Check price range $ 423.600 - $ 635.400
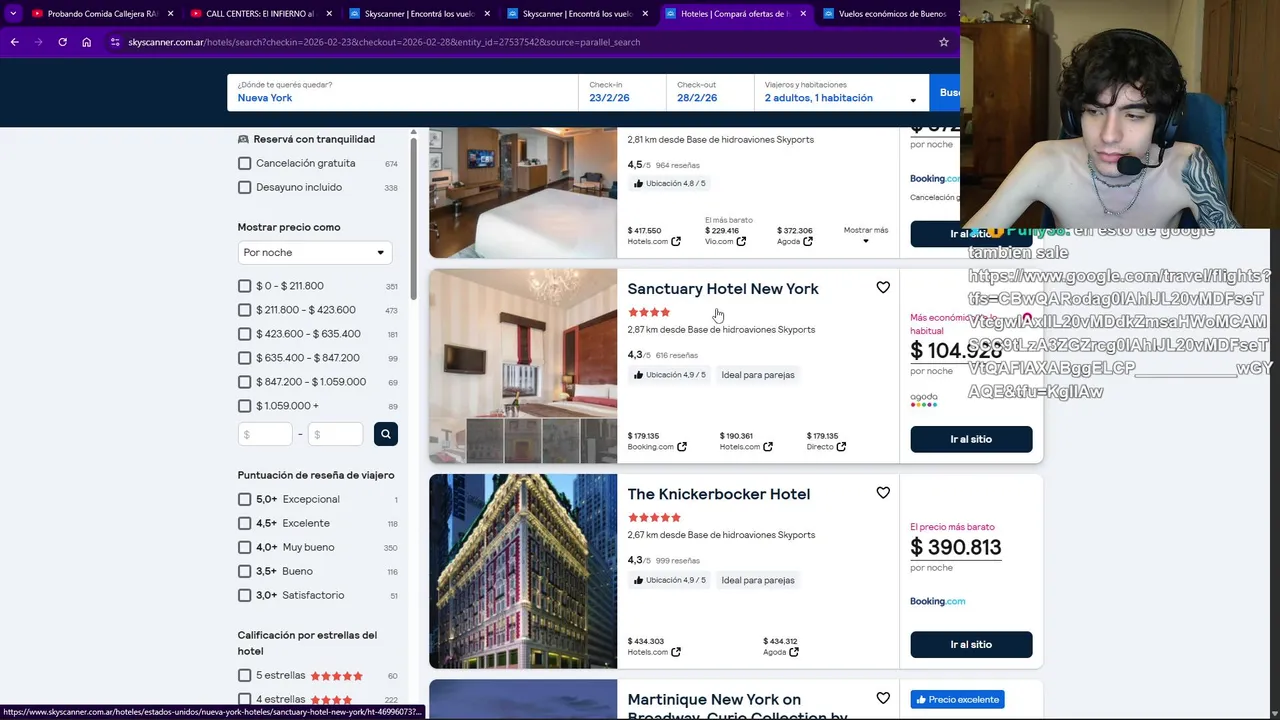This screenshot has width=1280, height=720. point(245,334)
